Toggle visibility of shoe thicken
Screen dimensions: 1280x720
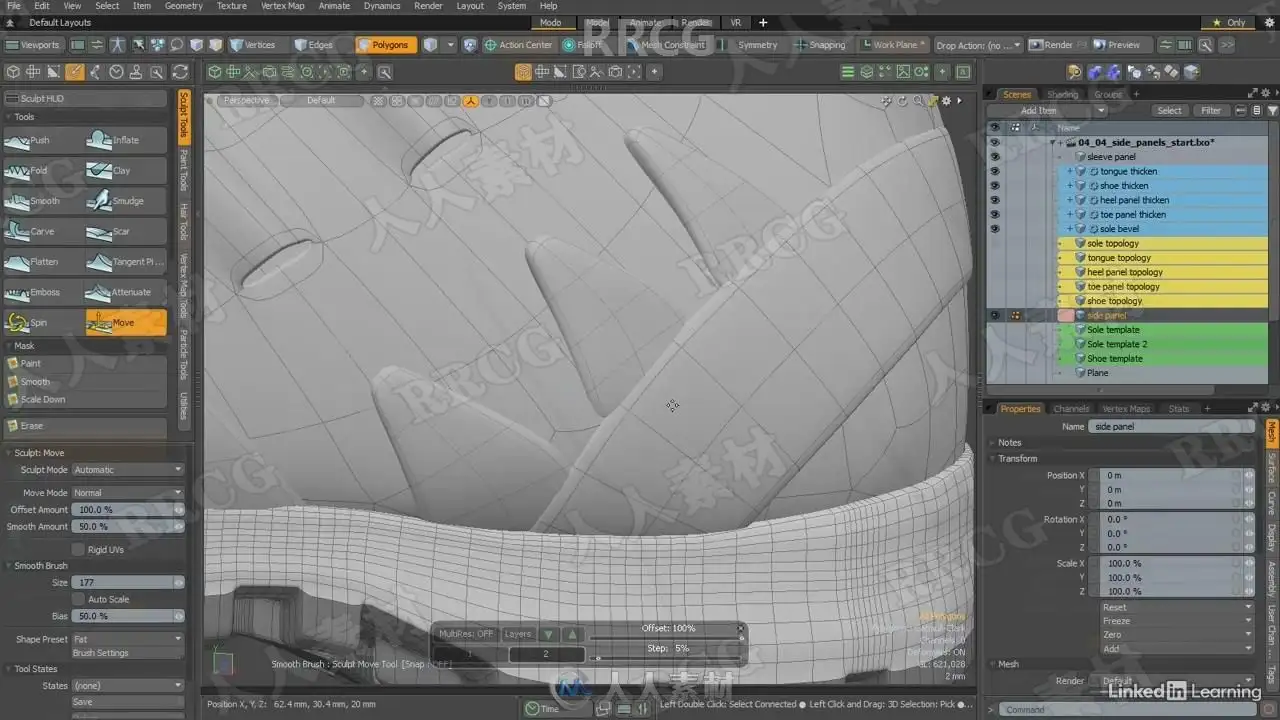point(994,186)
